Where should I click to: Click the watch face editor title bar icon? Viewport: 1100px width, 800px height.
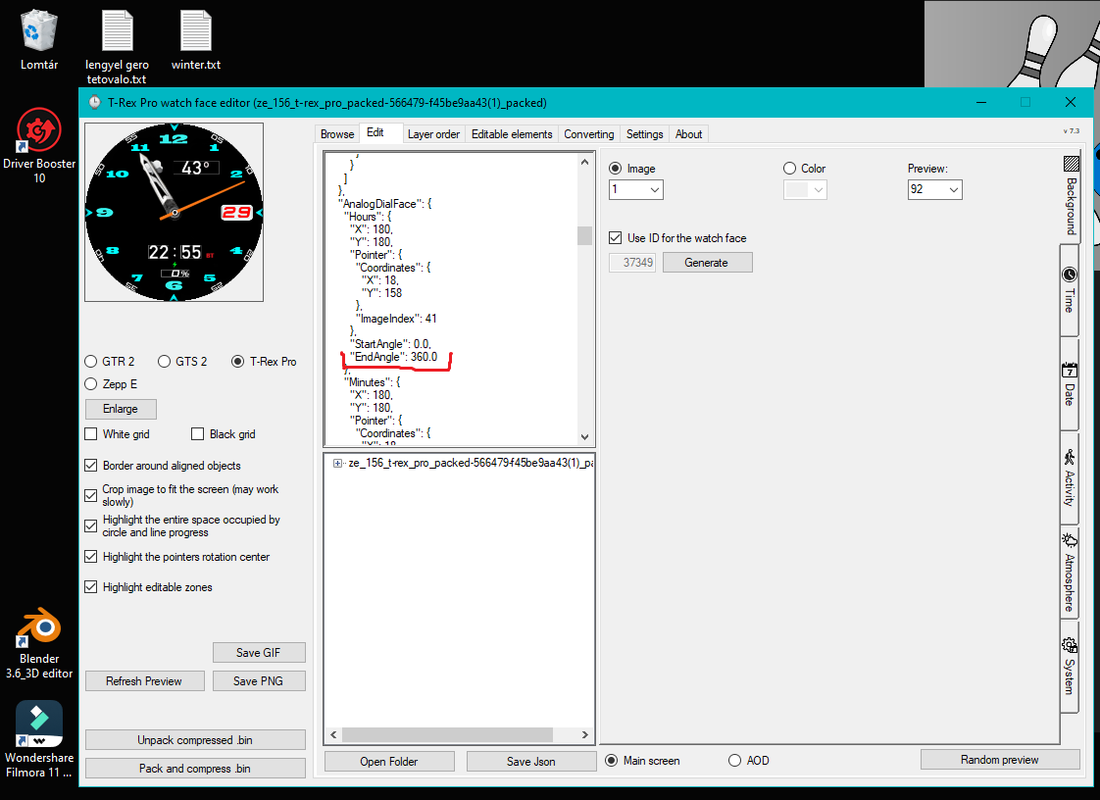point(95,102)
